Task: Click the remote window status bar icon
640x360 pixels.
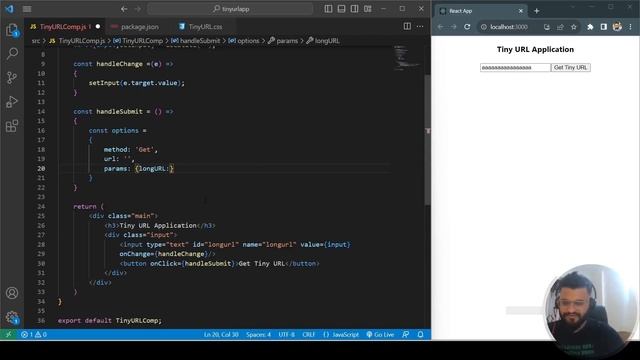Action: [x=8, y=335]
